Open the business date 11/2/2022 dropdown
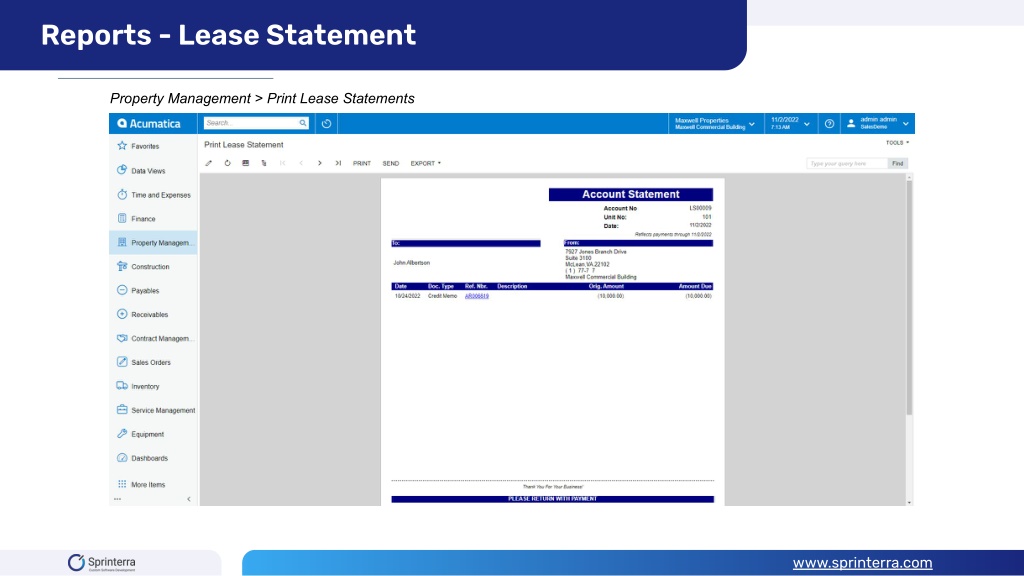The image size is (1024, 576). coord(790,123)
